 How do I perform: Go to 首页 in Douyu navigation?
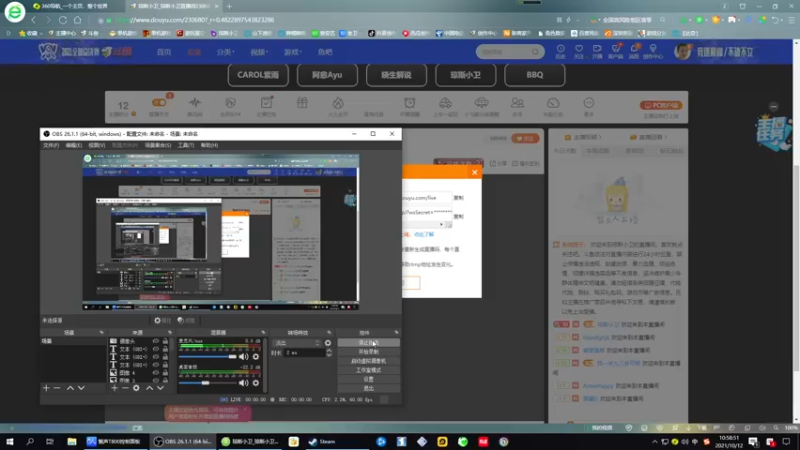[x=164, y=52]
